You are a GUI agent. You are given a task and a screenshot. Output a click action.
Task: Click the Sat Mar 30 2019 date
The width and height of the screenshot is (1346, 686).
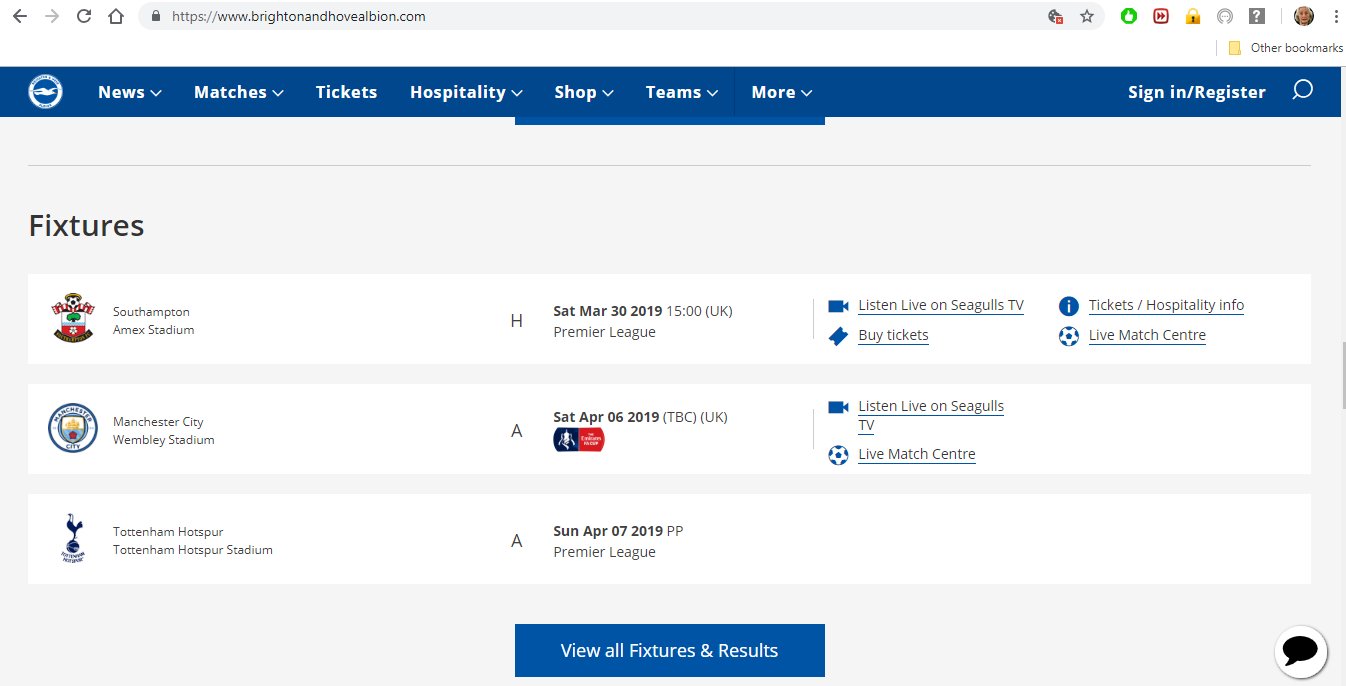(x=607, y=311)
